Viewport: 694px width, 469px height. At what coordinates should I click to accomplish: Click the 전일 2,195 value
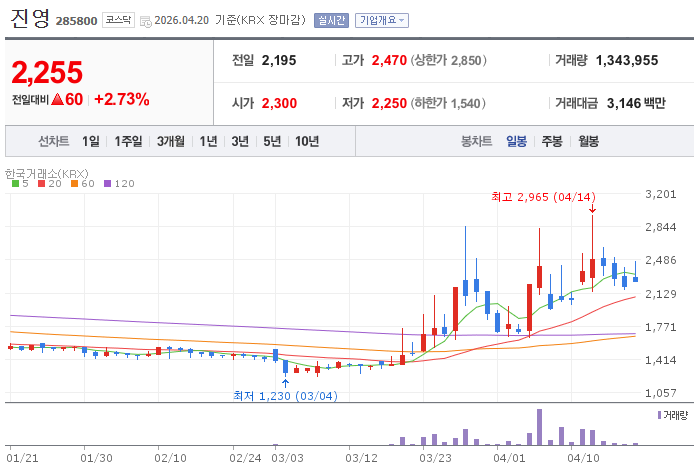pos(279,60)
